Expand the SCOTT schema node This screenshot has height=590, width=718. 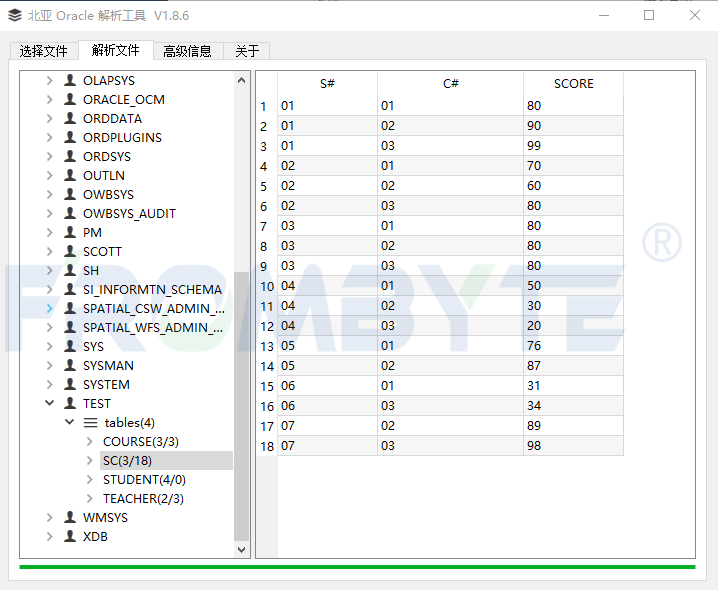(x=49, y=251)
